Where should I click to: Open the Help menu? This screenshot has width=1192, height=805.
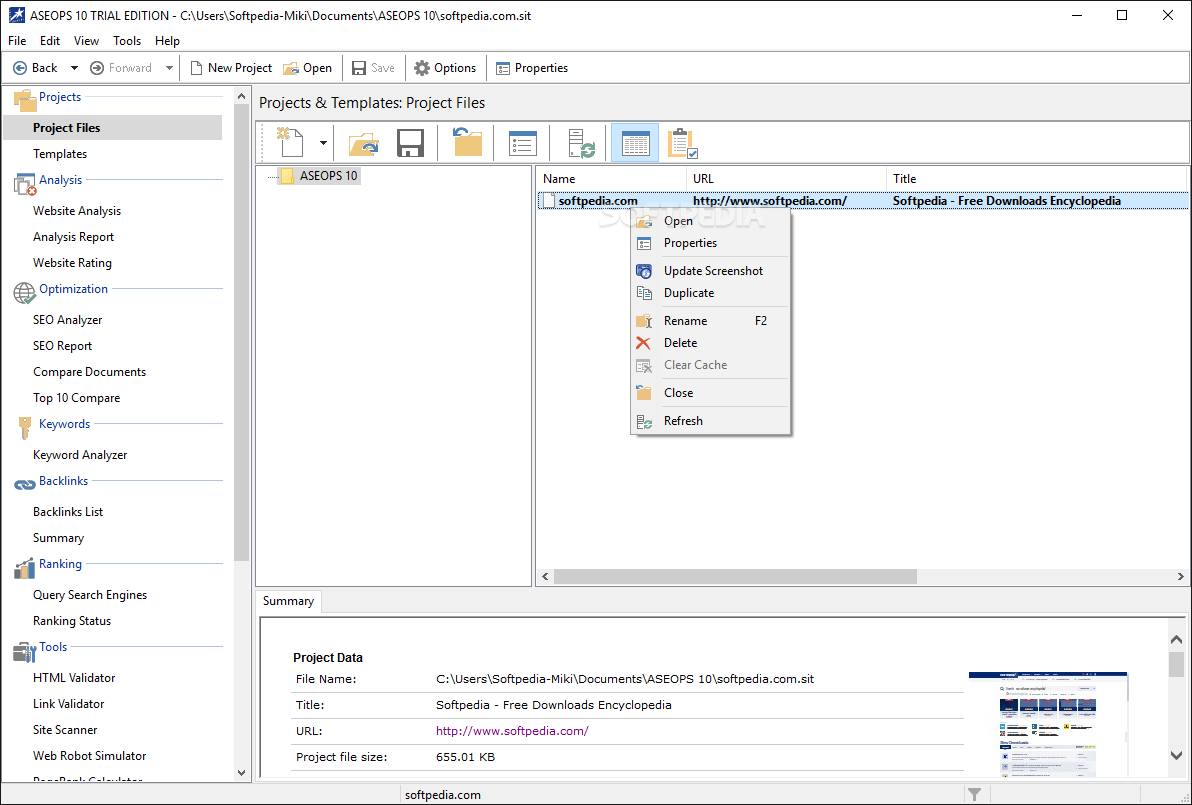pos(167,41)
